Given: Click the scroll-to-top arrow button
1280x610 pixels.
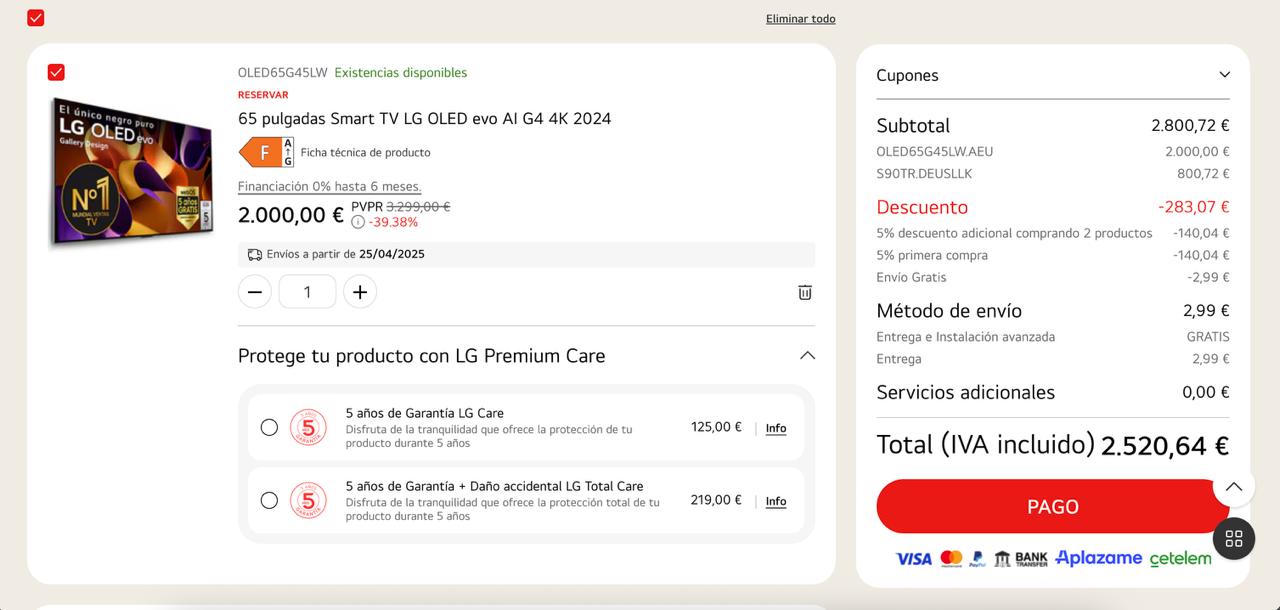Looking at the screenshot, I should tap(1234, 487).
